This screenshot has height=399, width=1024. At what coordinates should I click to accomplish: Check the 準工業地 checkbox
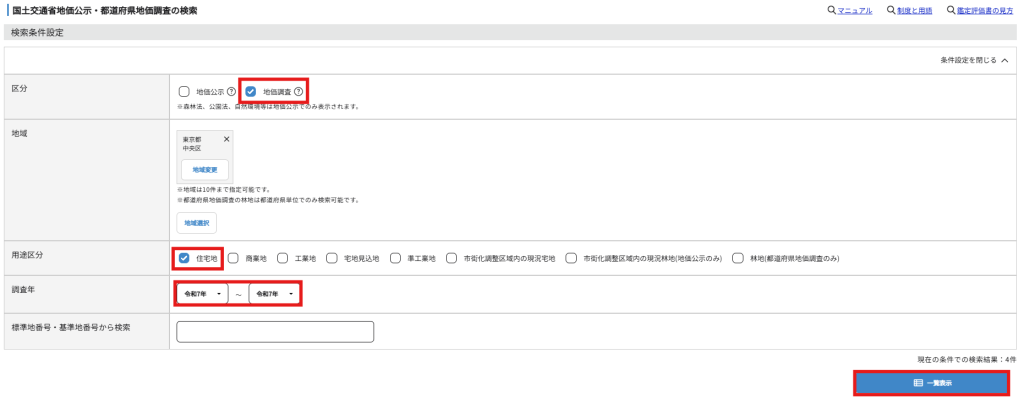tap(395, 258)
